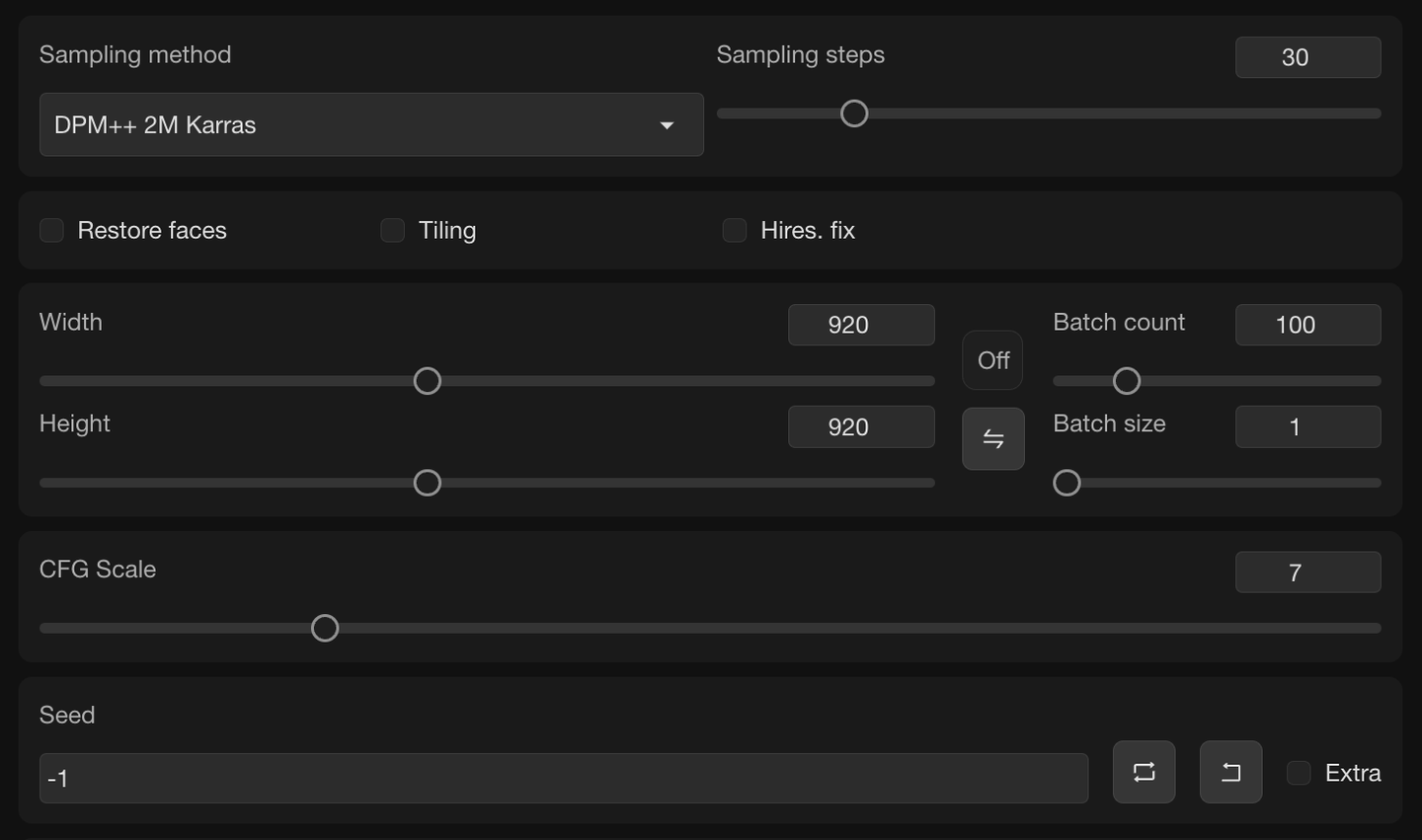Select the Width value field showing 920
The width and height of the screenshot is (1422, 840).
(x=860, y=325)
